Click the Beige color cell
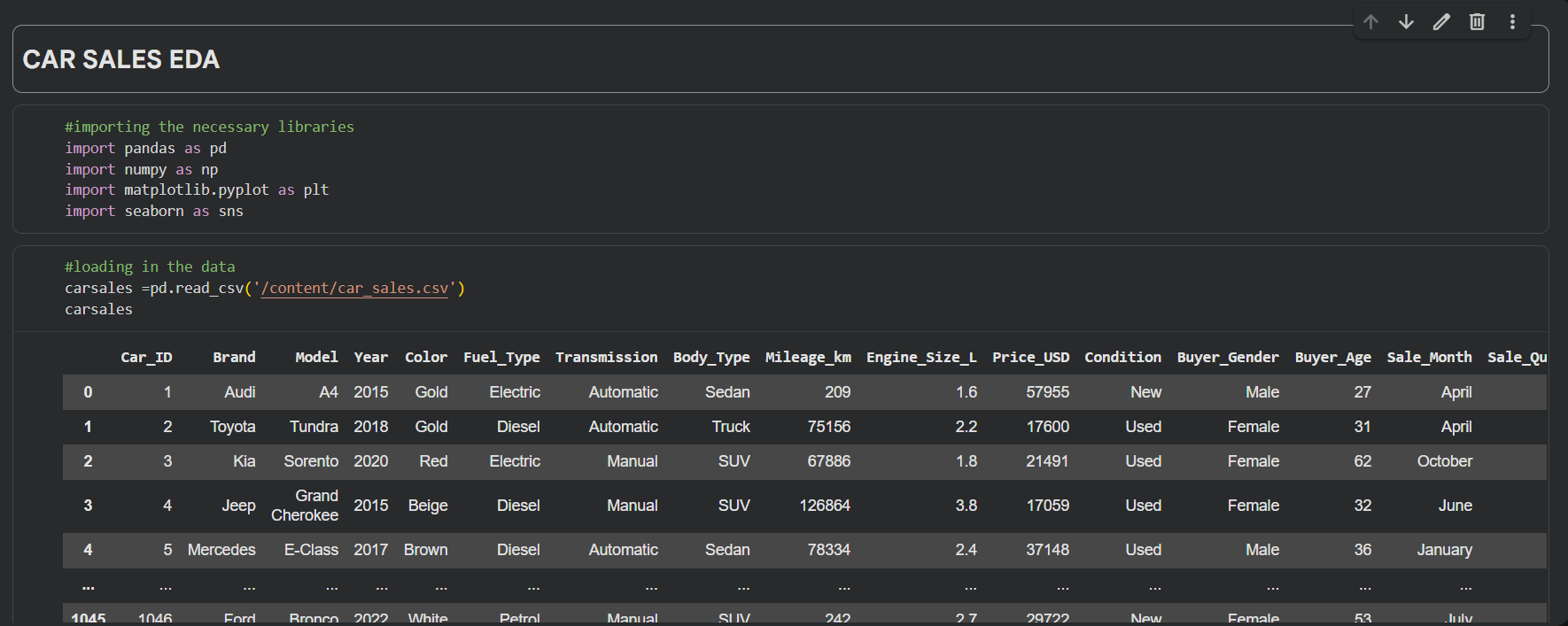 pos(428,506)
